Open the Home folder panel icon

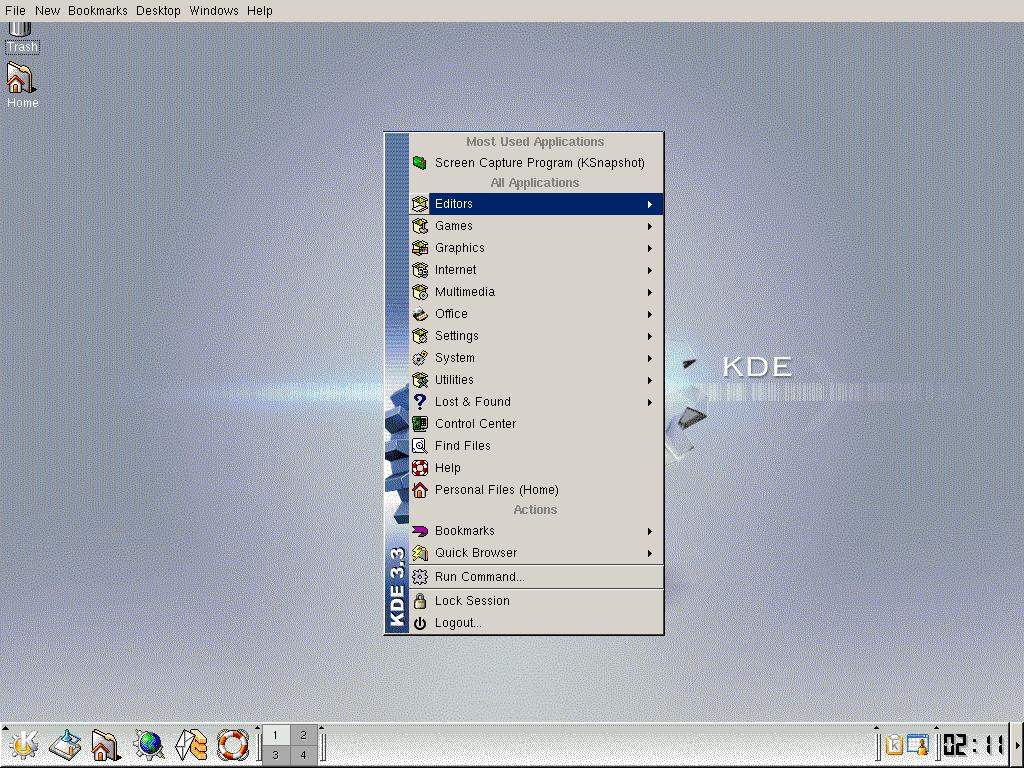pyautogui.click(x=105, y=745)
